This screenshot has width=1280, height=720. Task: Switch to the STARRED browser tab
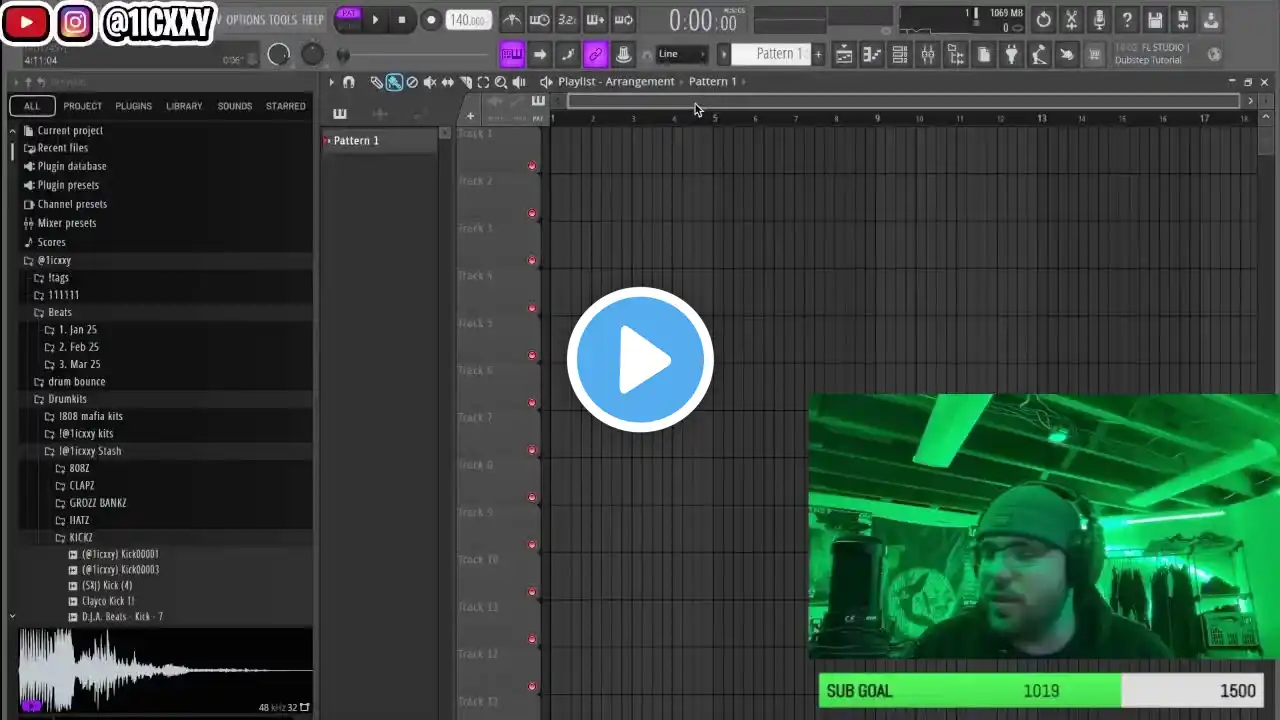click(286, 106)
